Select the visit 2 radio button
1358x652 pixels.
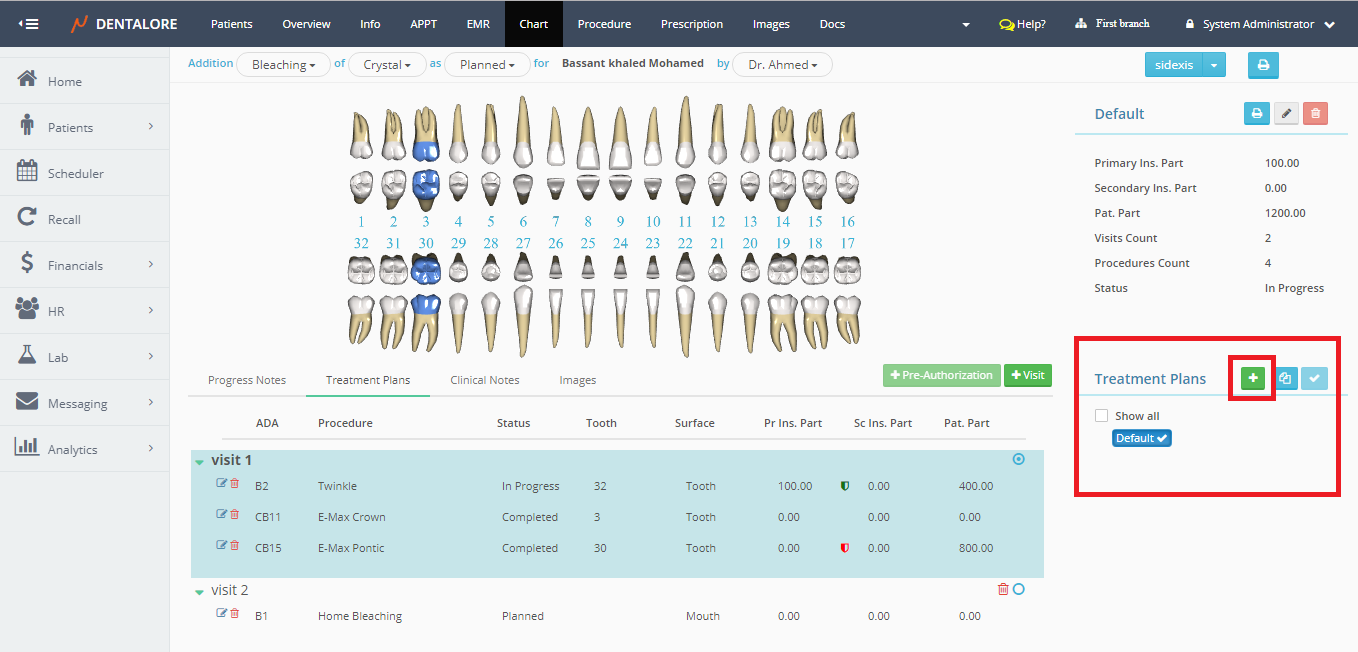click(x=1019, y=589)
